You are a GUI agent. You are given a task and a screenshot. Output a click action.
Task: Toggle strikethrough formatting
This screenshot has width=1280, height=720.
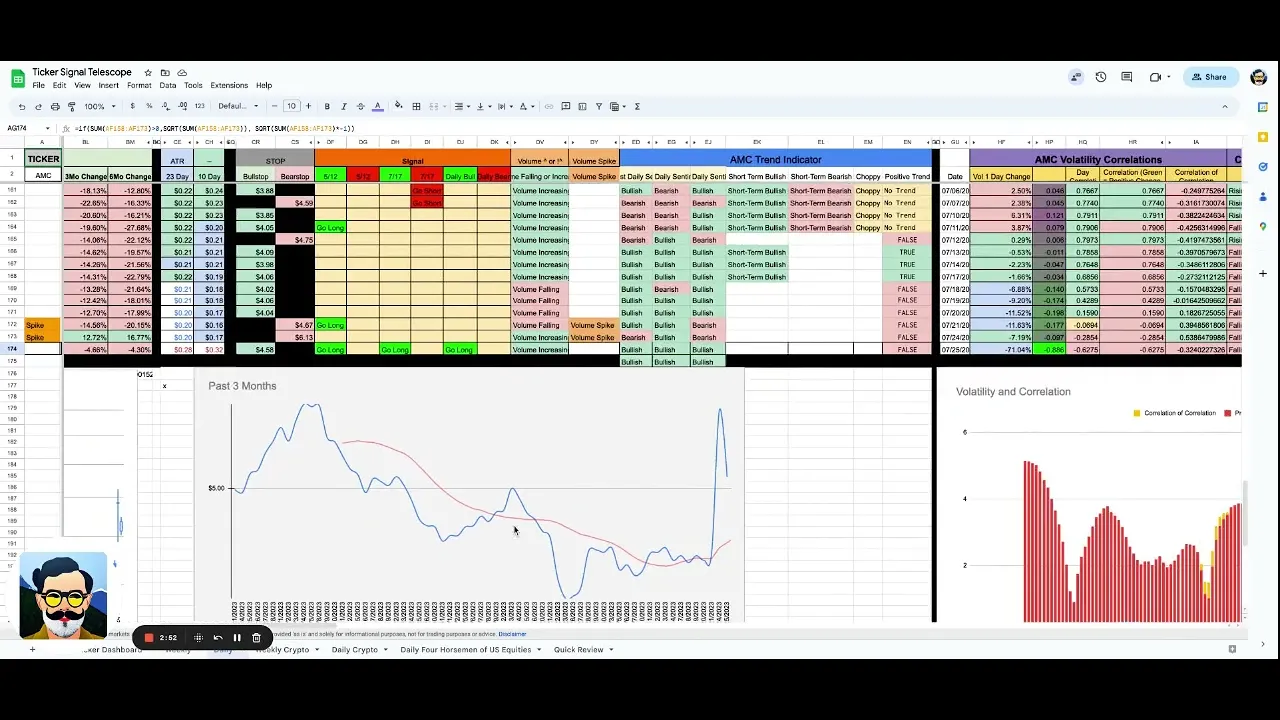tap(360, 106)
